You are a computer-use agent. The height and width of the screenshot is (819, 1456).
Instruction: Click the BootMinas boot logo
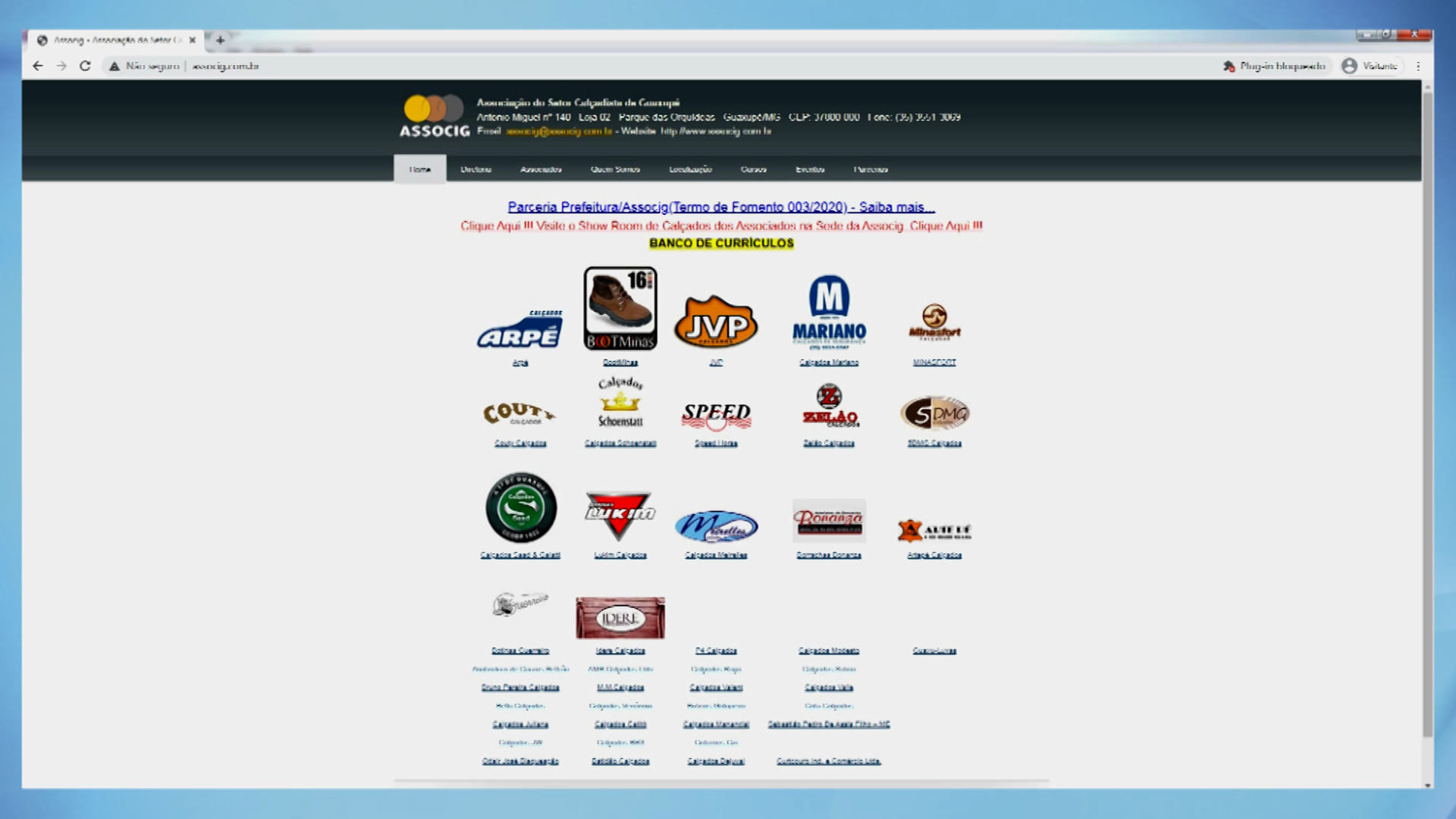click(x=620, y=309)
